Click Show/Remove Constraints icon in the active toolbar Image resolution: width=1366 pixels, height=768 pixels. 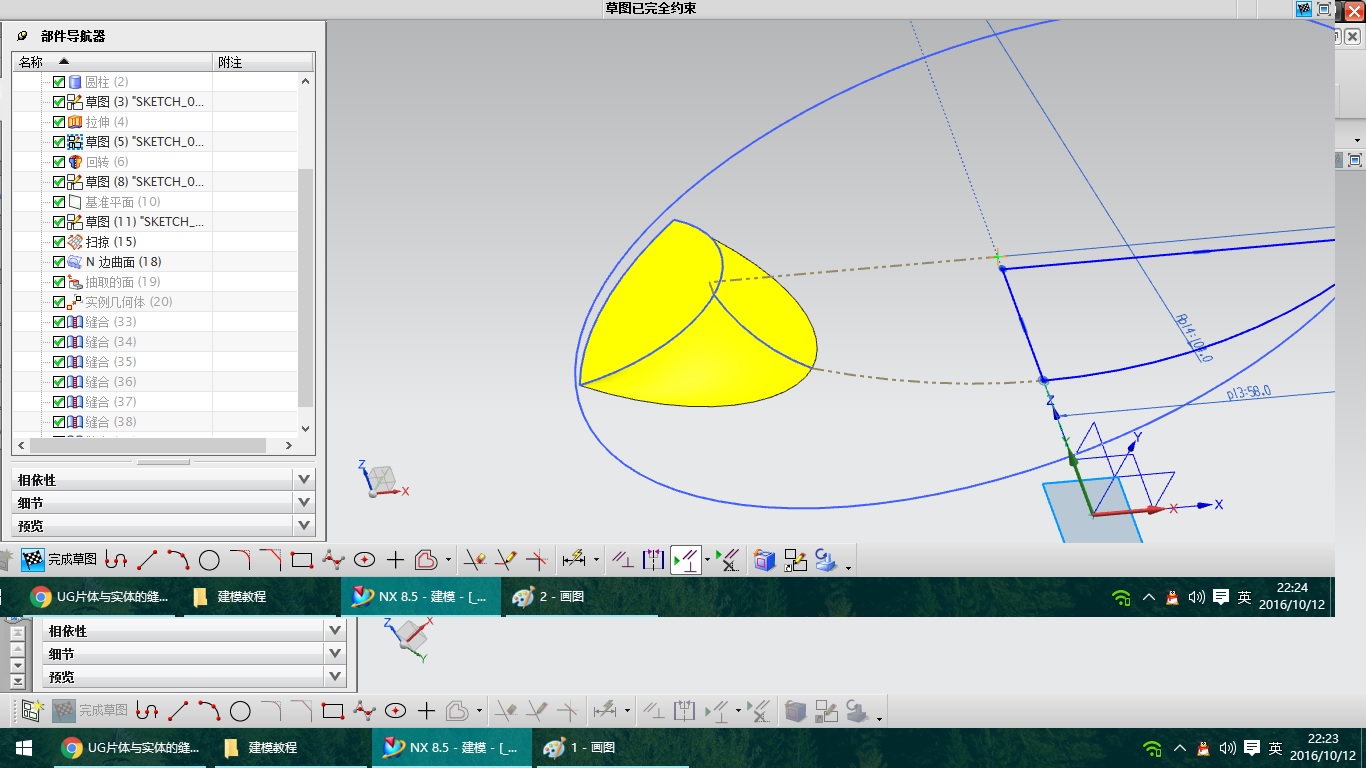tap(729, 560)
